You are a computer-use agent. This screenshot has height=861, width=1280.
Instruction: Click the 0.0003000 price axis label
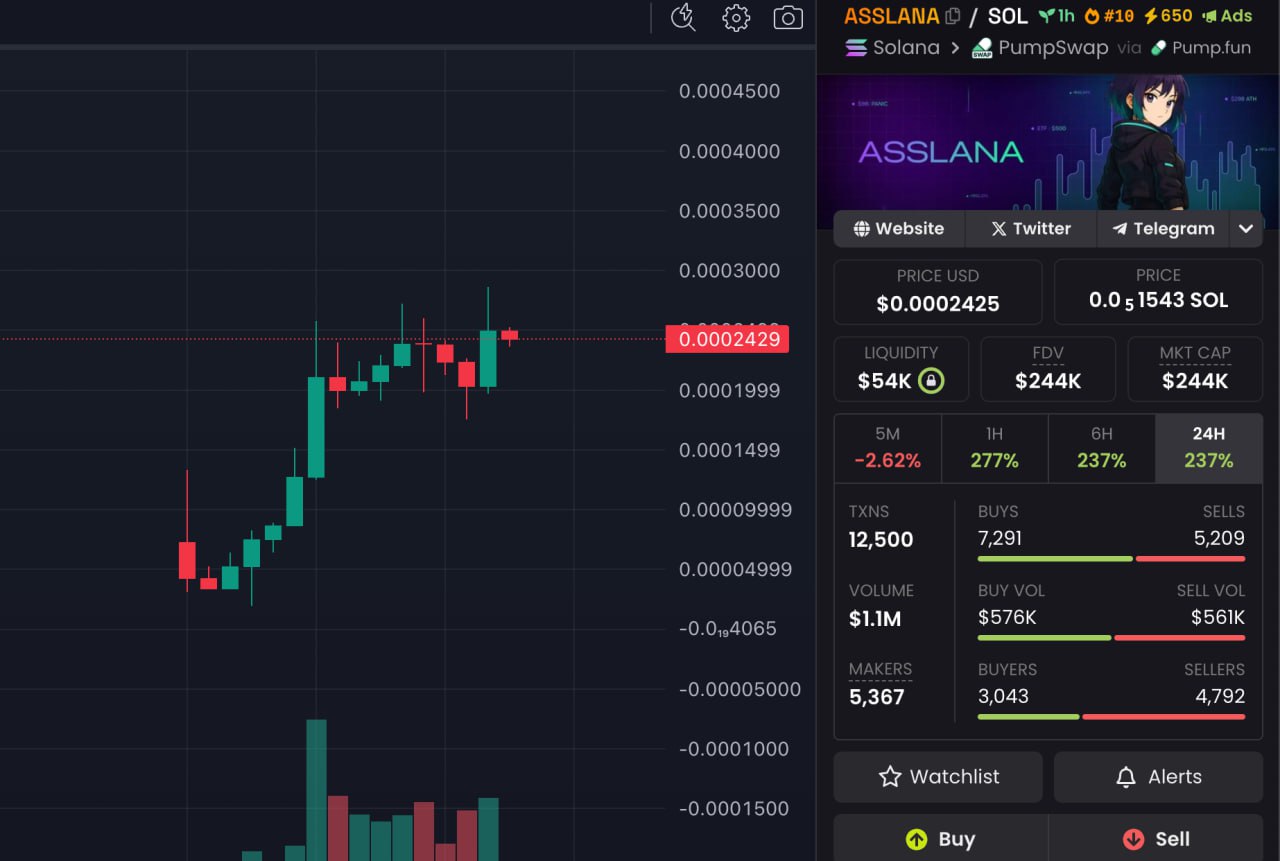[730, 271]
